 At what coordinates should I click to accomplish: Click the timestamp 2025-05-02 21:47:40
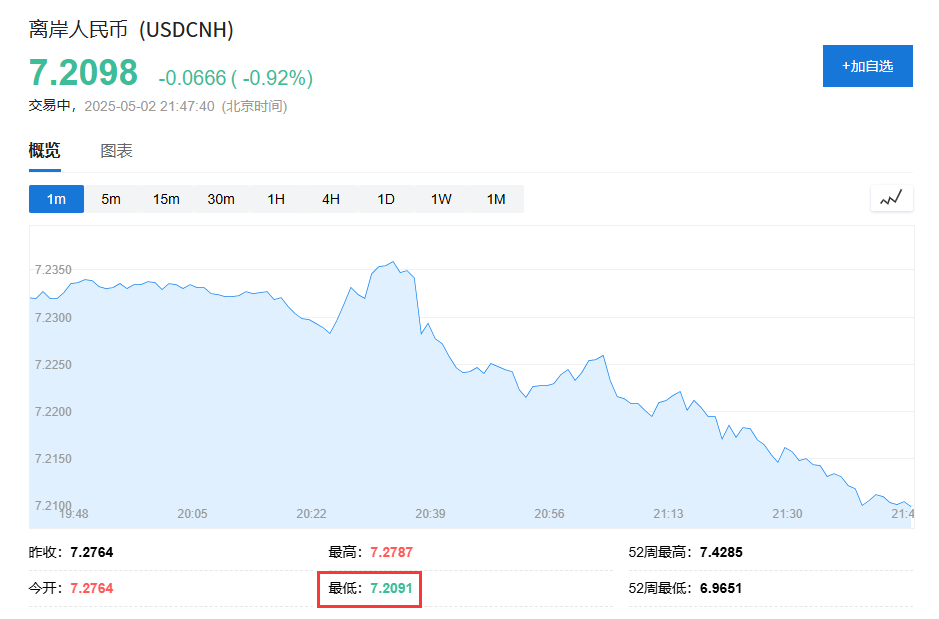(149, 107)
